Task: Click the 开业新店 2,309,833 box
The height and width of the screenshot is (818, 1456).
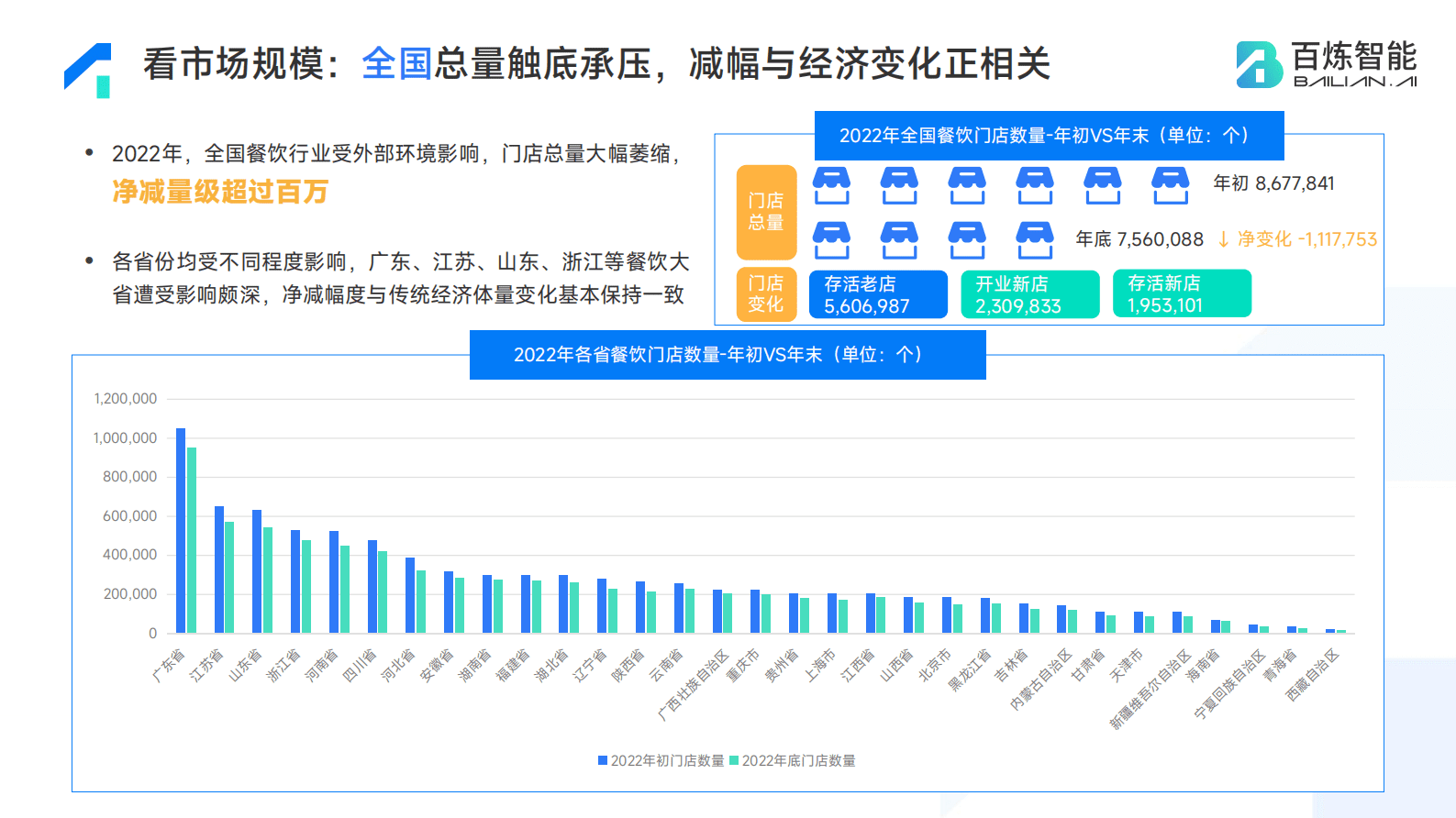Action: pos(1030,294)
